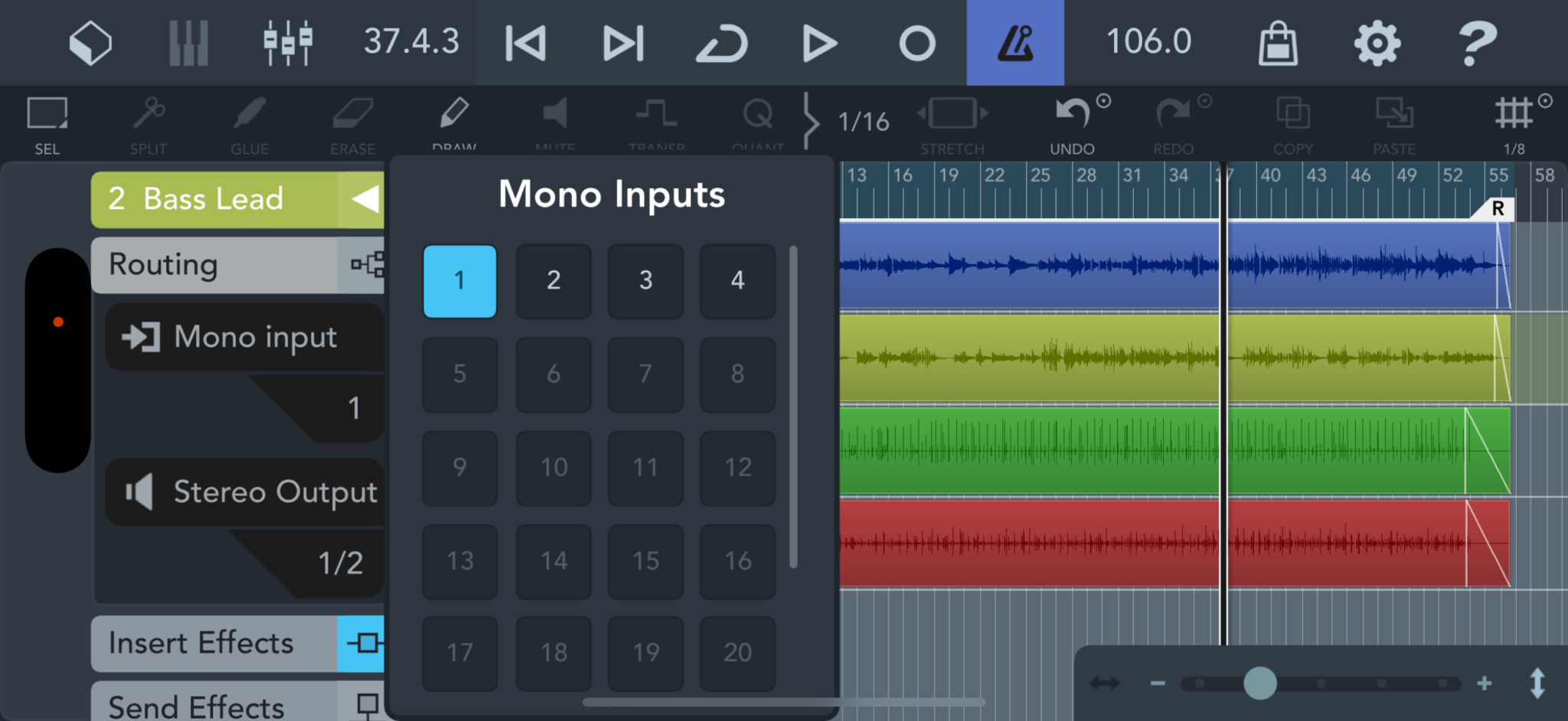
Task: Open the 1/8 snap grid setting
Action: [x=1514, y=126]
